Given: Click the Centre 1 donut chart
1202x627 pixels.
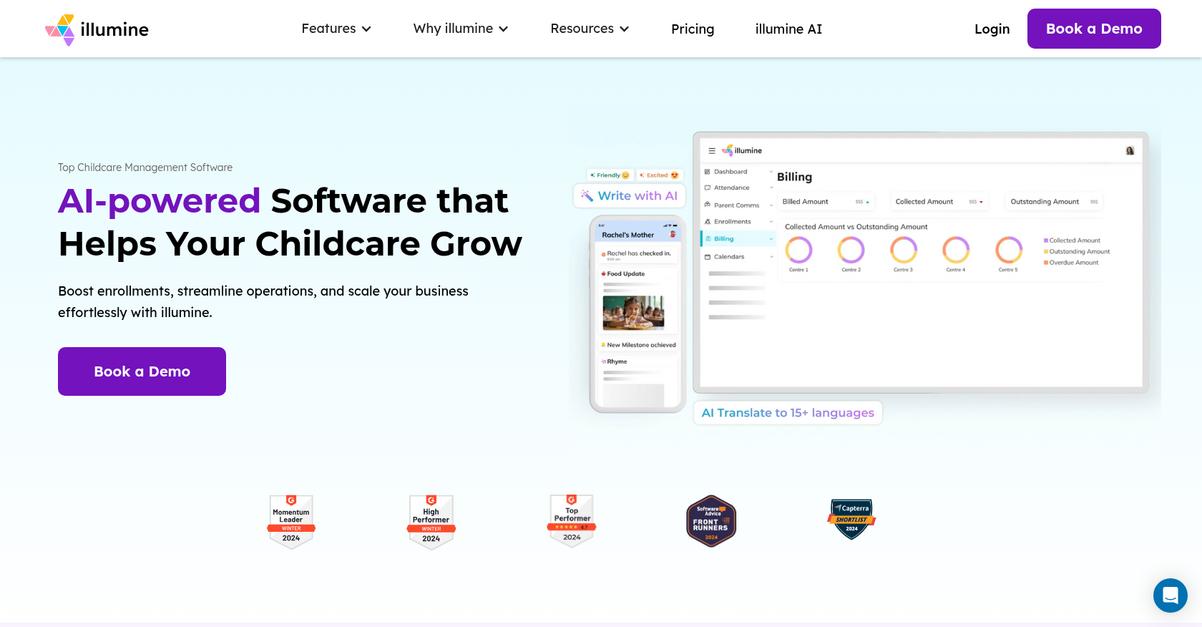Looking at the screenshot, I should click(x=798, y=250).
